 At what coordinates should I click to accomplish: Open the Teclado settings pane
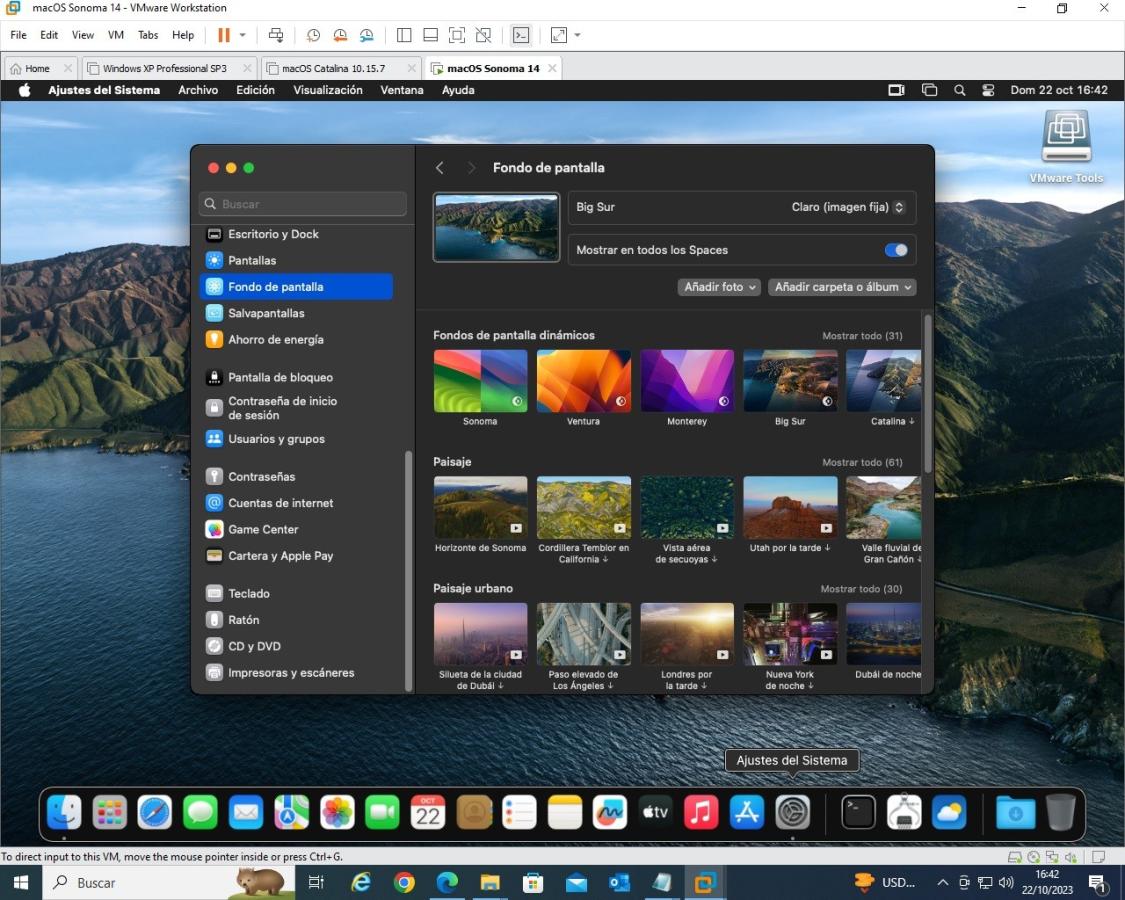tap(248, 593)
